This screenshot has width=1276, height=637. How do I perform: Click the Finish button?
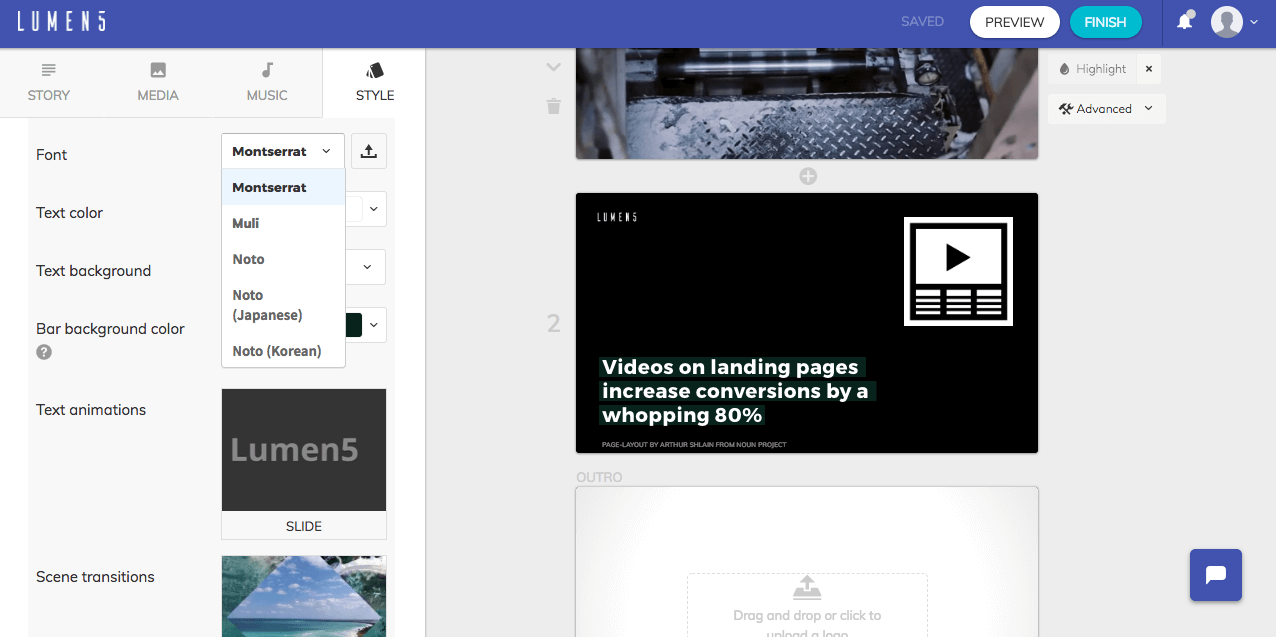(1105, 21)
